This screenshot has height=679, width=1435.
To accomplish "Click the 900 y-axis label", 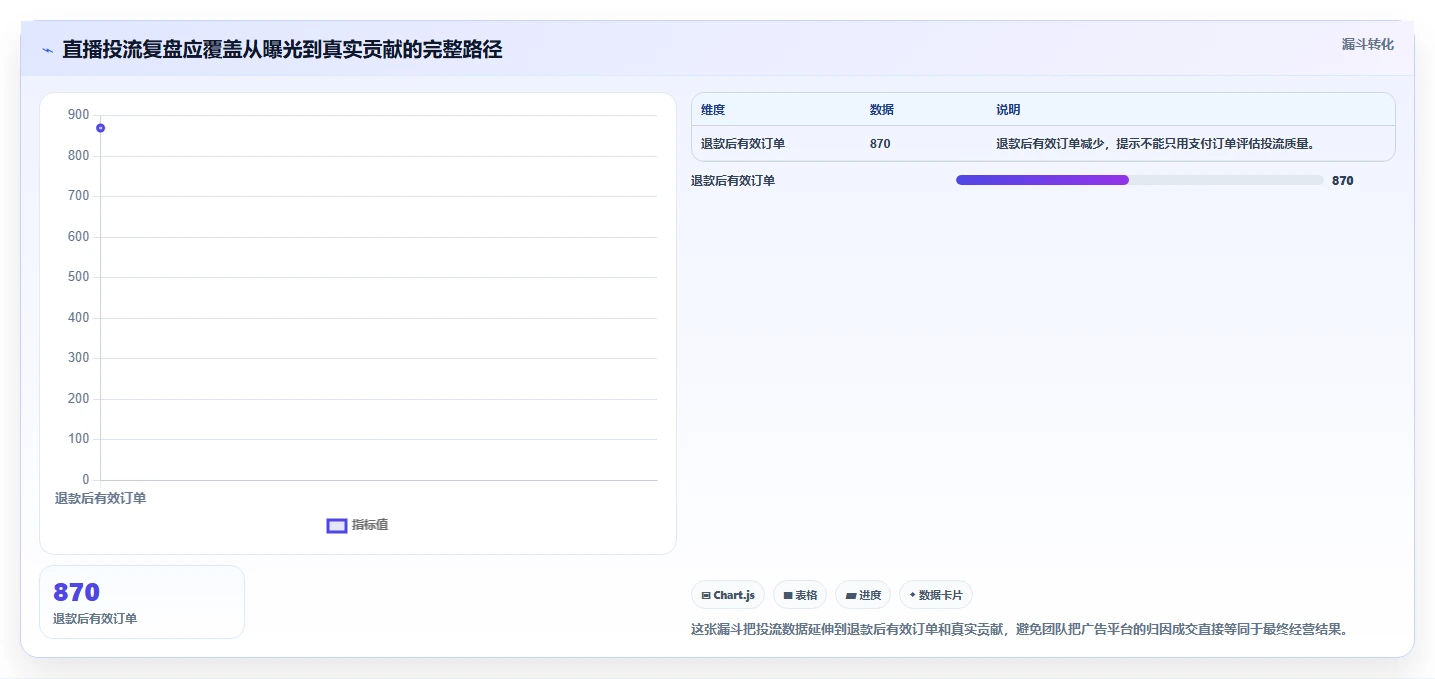I will (x=79, y=115).
